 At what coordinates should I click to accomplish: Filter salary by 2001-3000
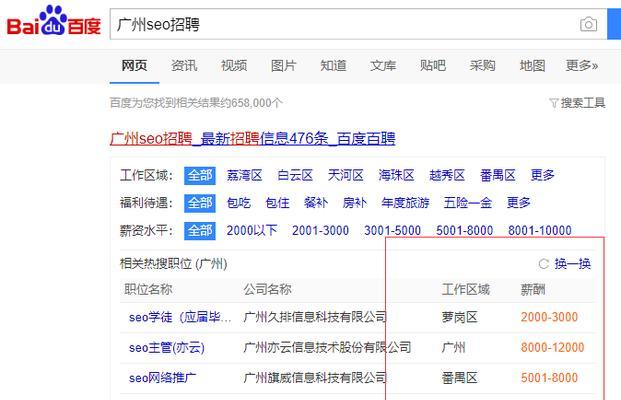pyautogui.click(x=320, y=230)
